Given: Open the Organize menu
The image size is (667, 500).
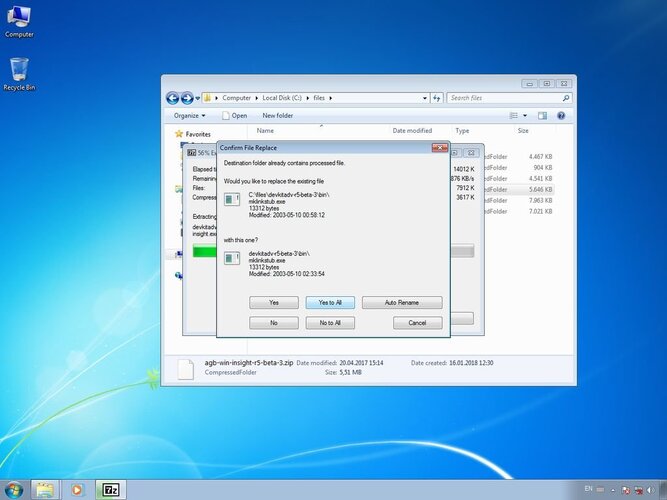Looking at the screenshot, I should (189, 115).
